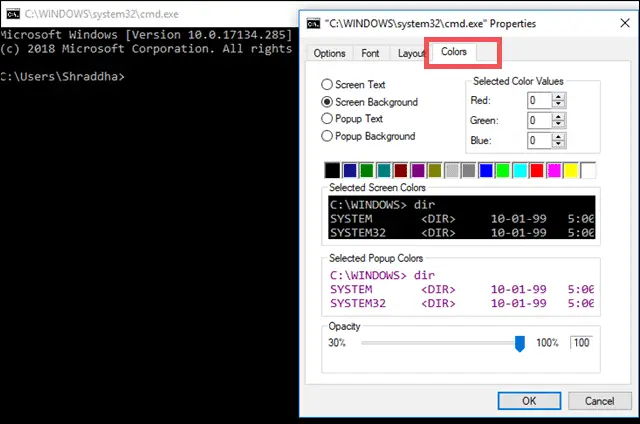The image size is (640, 424).
Task: Select the dark red color swatch
Action: coord(401,170)
